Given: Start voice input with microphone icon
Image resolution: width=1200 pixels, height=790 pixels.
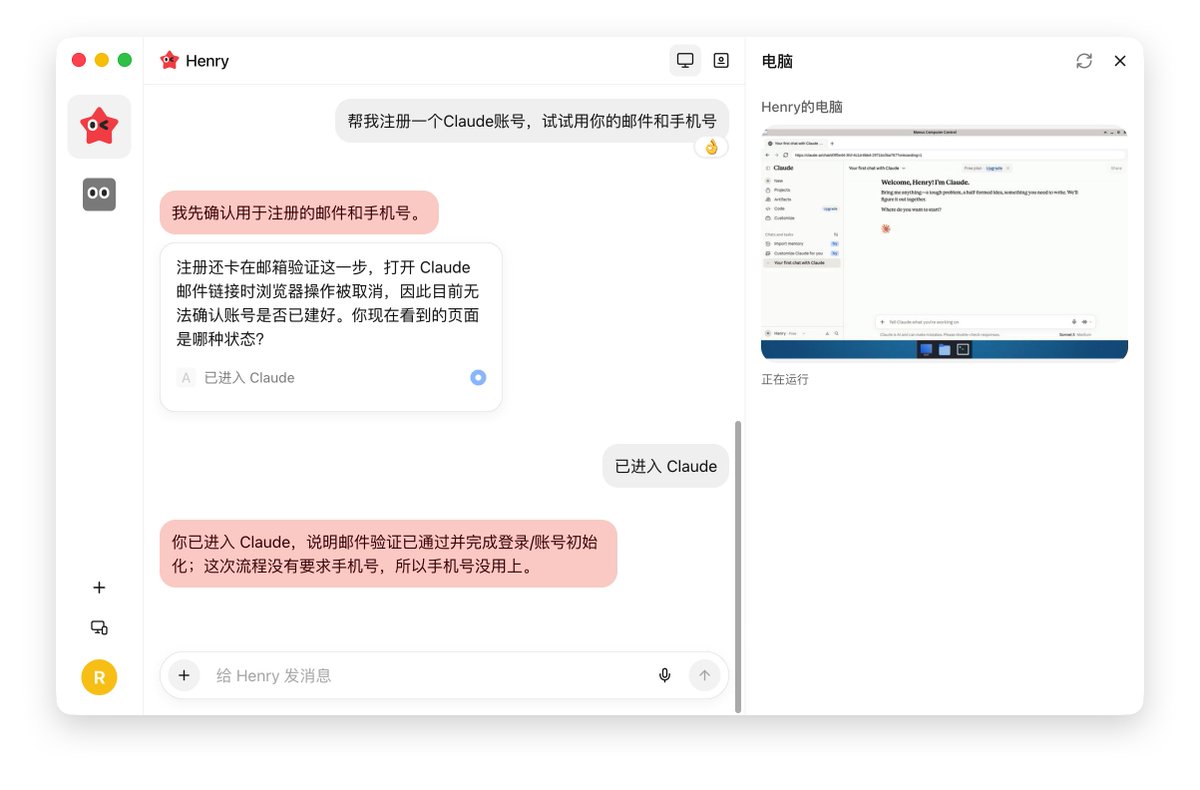Looking at the screenshot, I should click(664, 676).
